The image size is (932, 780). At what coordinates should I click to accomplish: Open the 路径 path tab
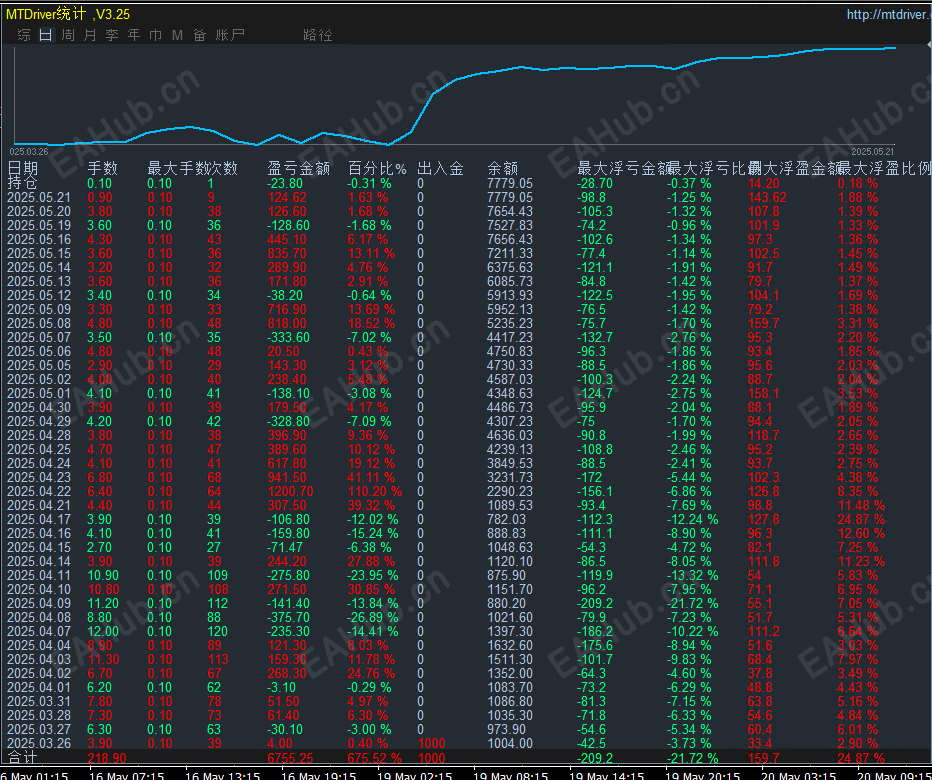point(318,35)
